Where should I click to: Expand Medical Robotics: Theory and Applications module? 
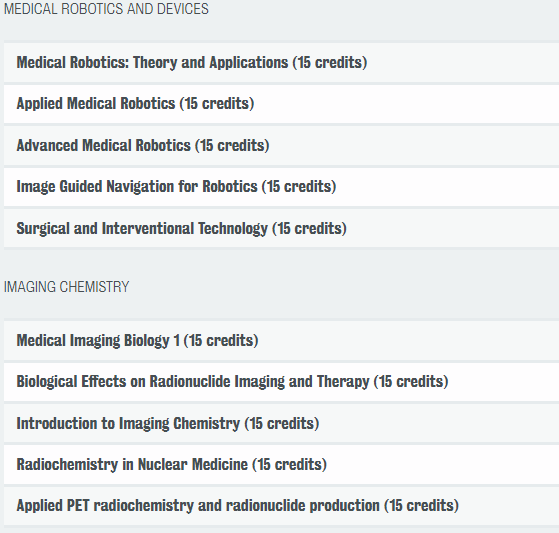click(x=281, y=62)
